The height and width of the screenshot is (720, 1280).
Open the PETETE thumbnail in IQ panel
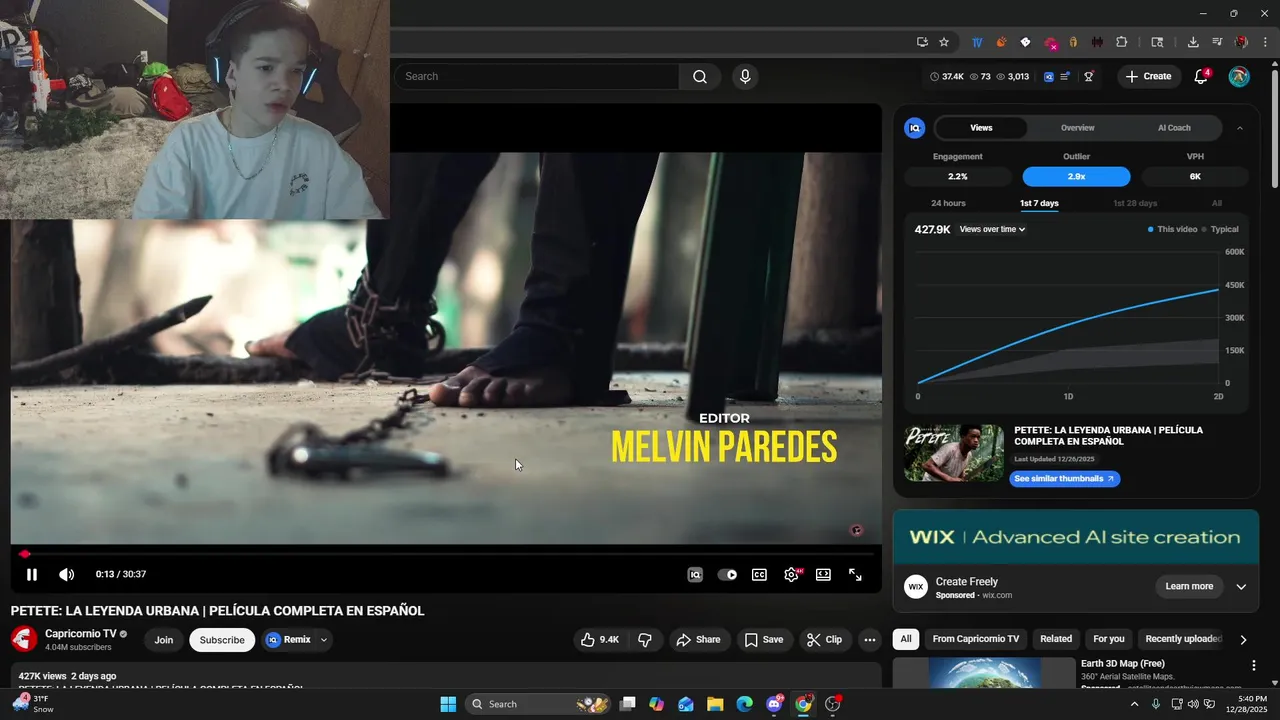point(954,453)
